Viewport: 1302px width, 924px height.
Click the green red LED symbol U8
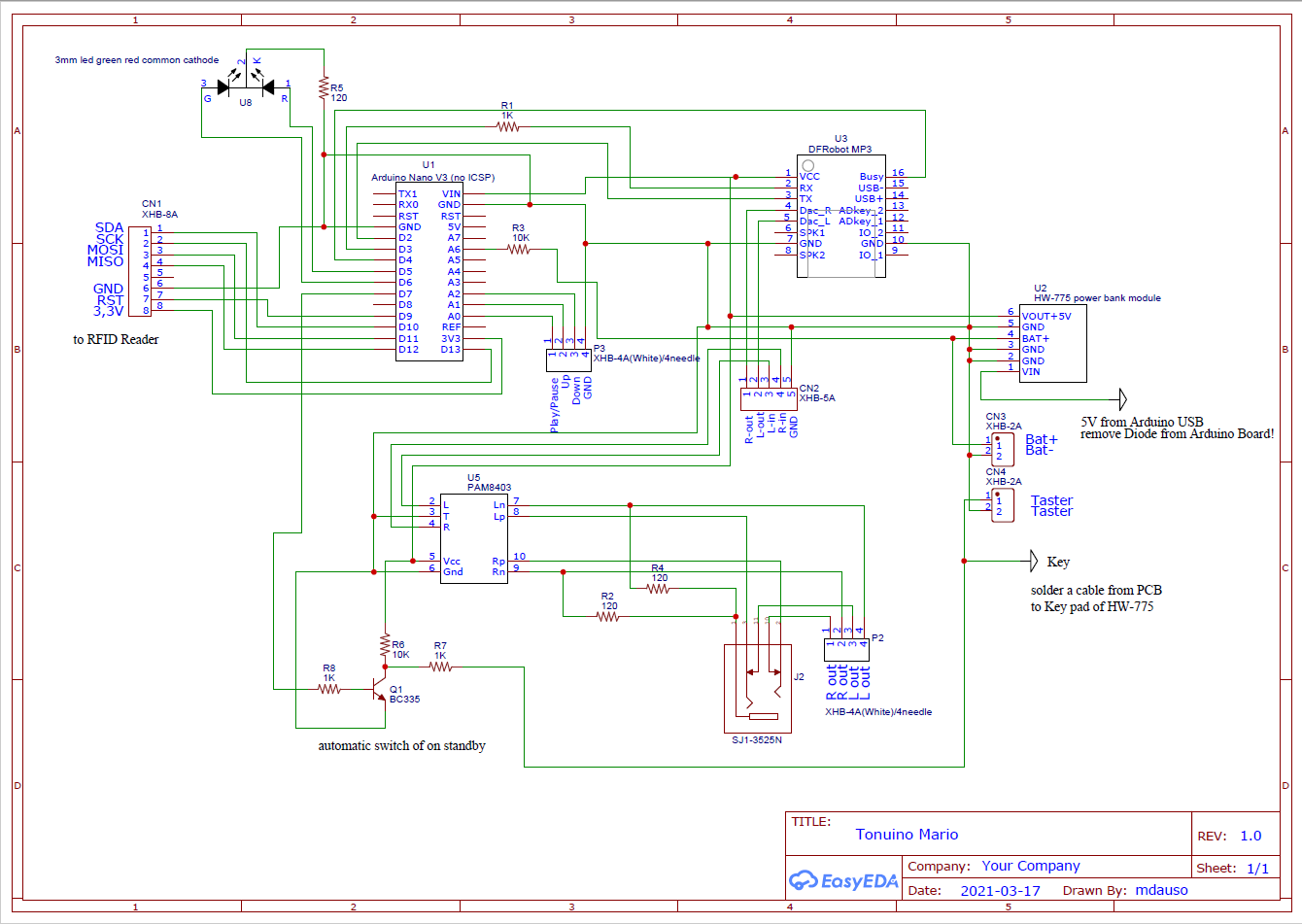[x=245, y=86]
